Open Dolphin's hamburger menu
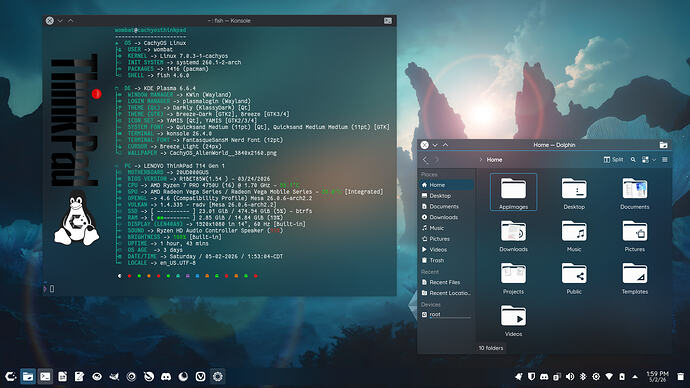Screen dimensions: 690x388 664,160
